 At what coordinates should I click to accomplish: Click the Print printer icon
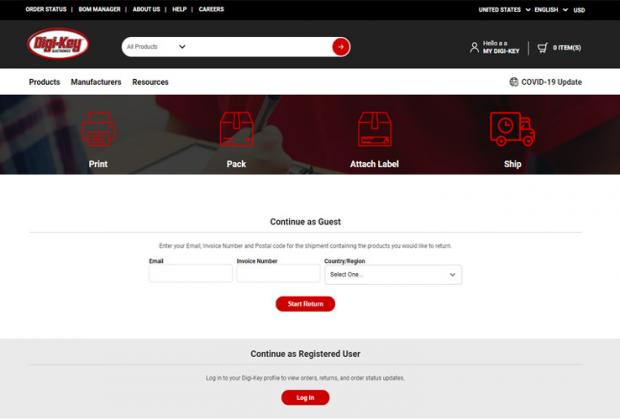(x=98, y=129)
